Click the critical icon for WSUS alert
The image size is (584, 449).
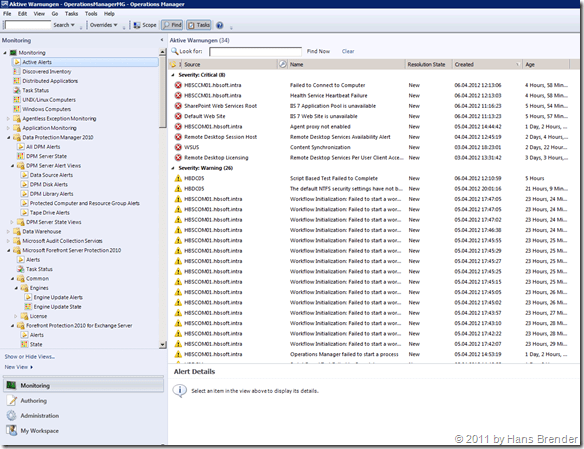(178, 147)
